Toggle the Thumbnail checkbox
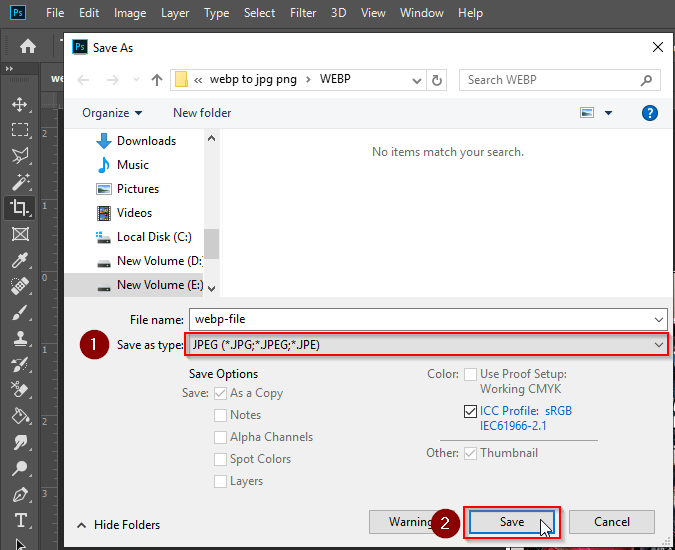The width and height of the screenshot is (675, 550). tap(470, 453)
